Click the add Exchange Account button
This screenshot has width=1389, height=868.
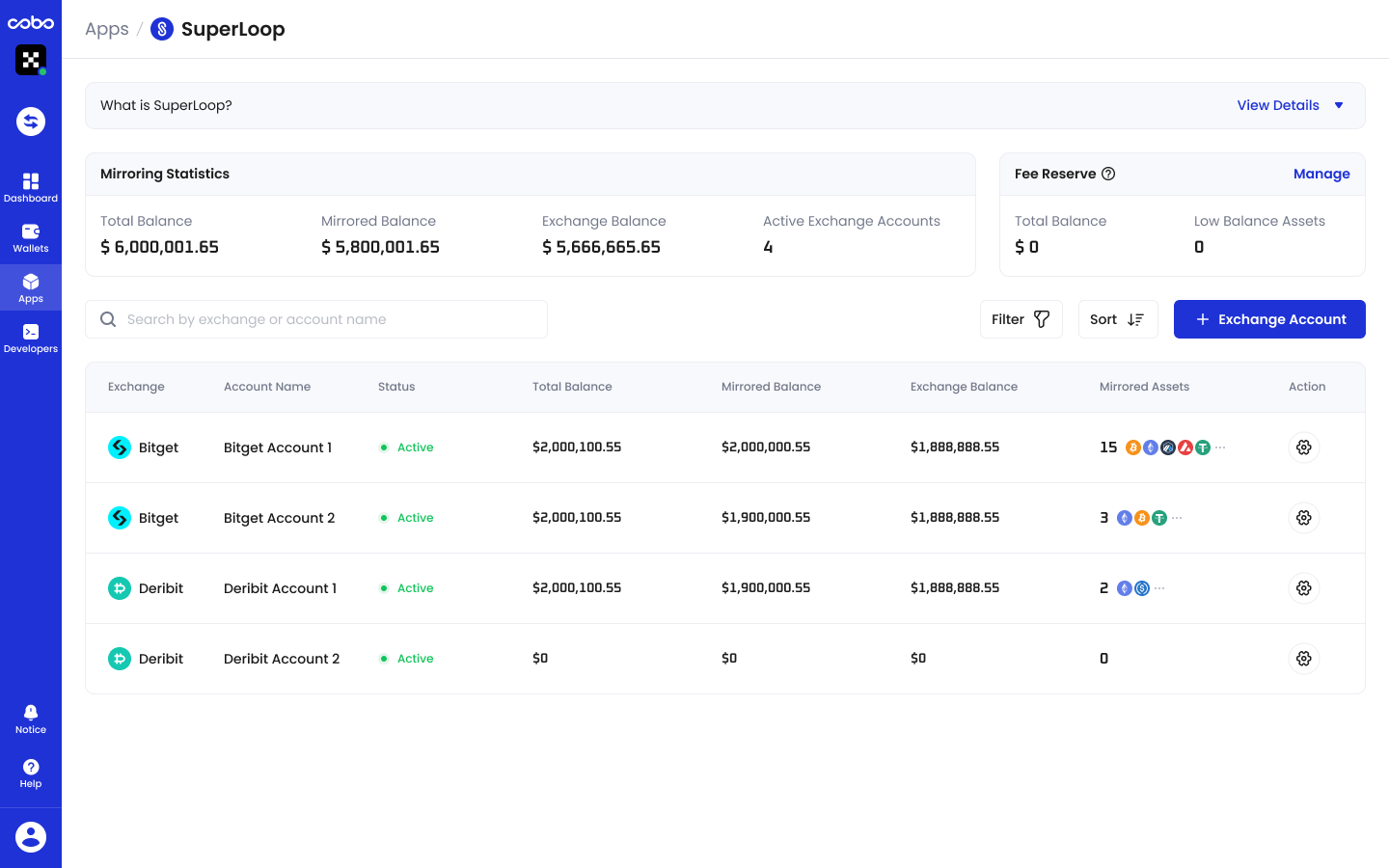pyautogui.click(x=1268, y=319)
